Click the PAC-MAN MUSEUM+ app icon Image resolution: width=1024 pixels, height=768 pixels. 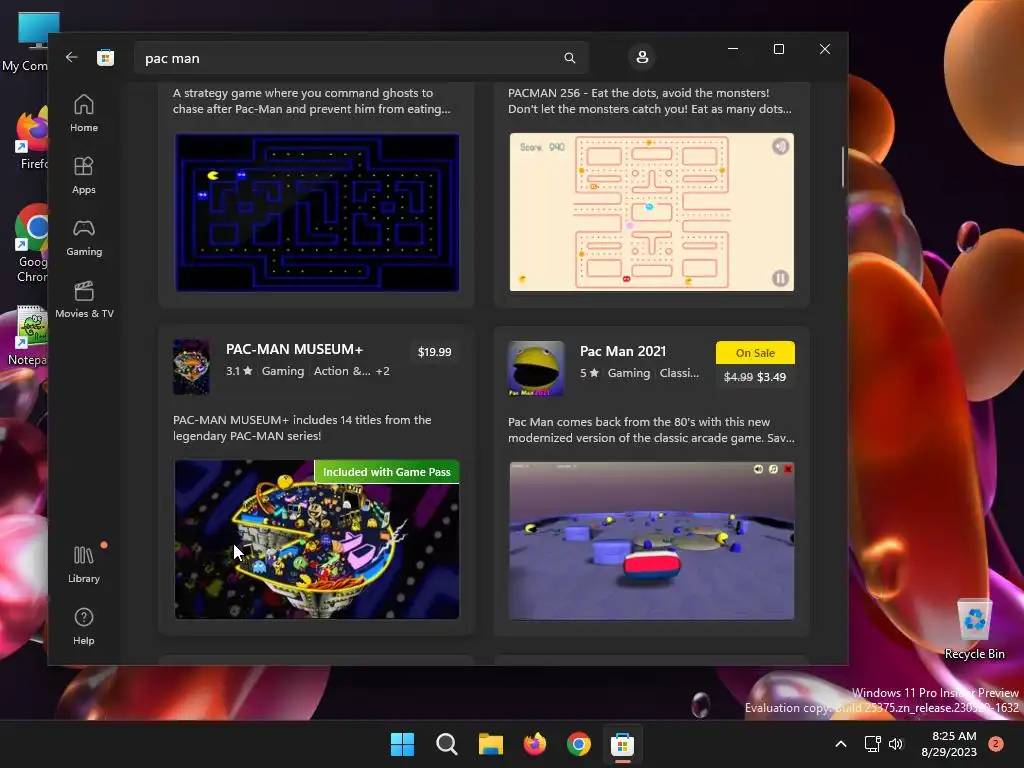tap(191, 366)
